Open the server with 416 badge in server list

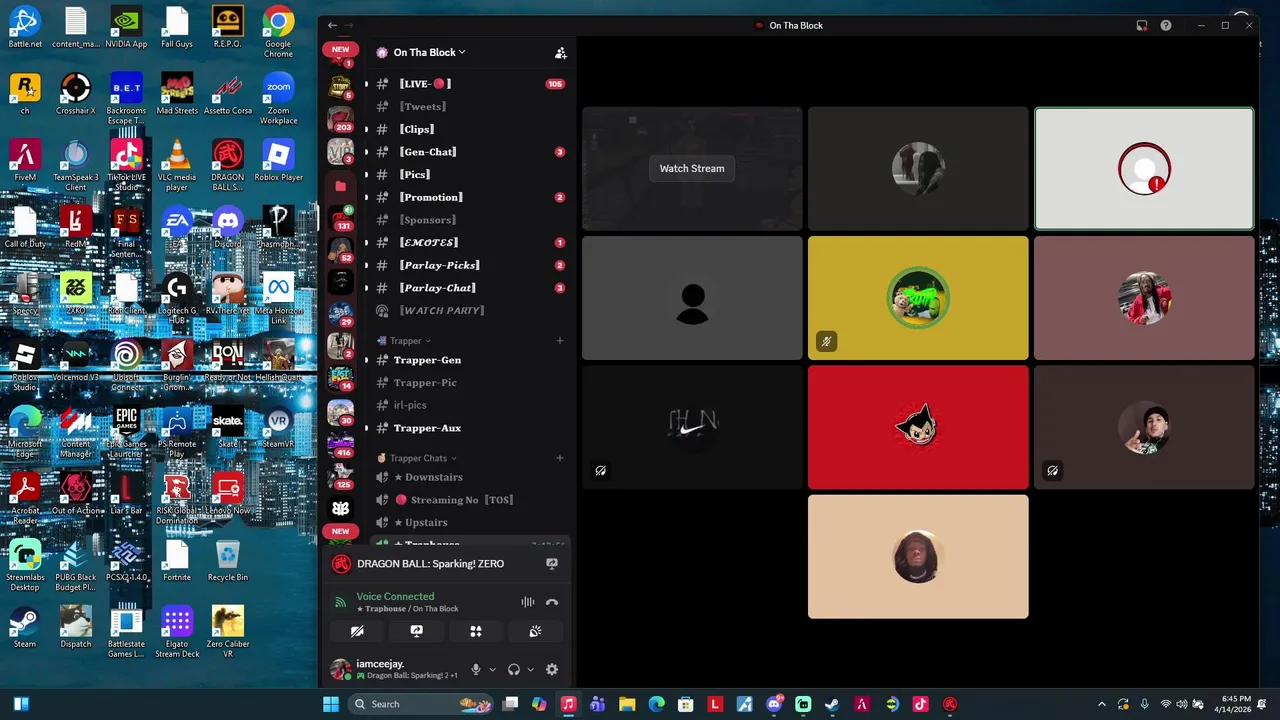coord(341,444)
